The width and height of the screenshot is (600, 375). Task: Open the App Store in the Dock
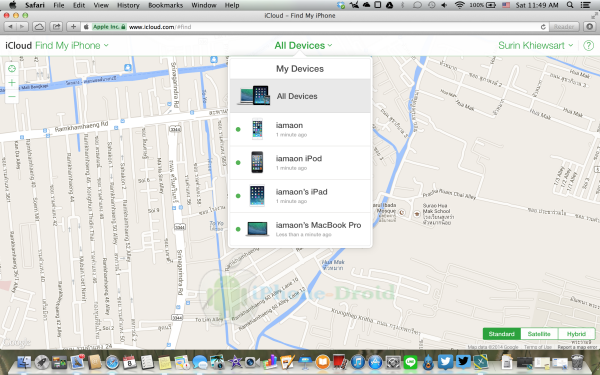click(375, 362)
